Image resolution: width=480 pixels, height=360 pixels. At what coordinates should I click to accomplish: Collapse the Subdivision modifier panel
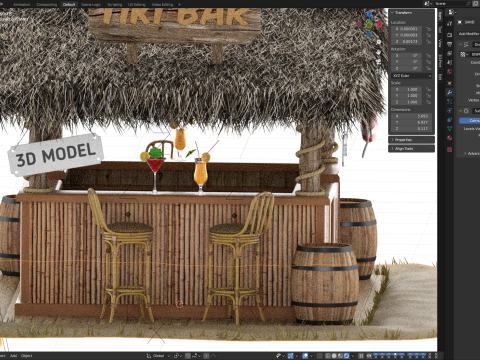pyautogui.click(x=460, y=111)
